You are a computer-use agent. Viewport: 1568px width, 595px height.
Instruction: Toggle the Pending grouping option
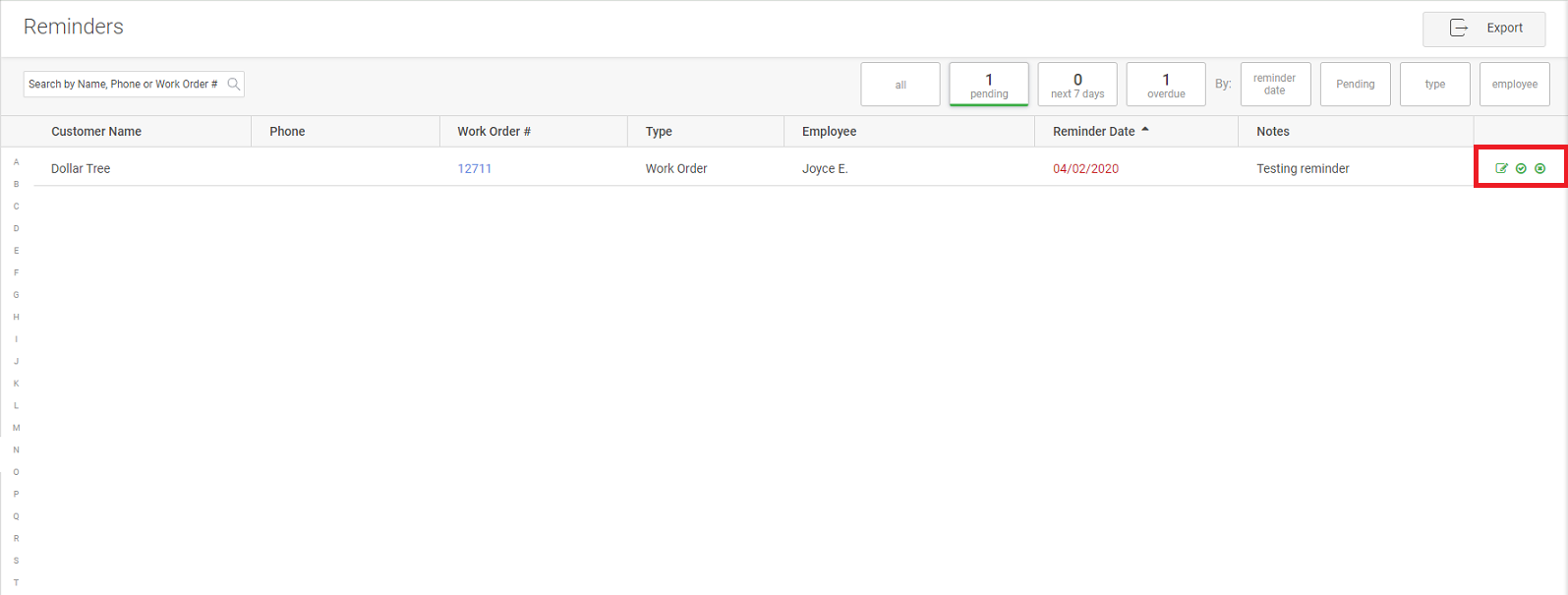click(x=1355, y=85)
